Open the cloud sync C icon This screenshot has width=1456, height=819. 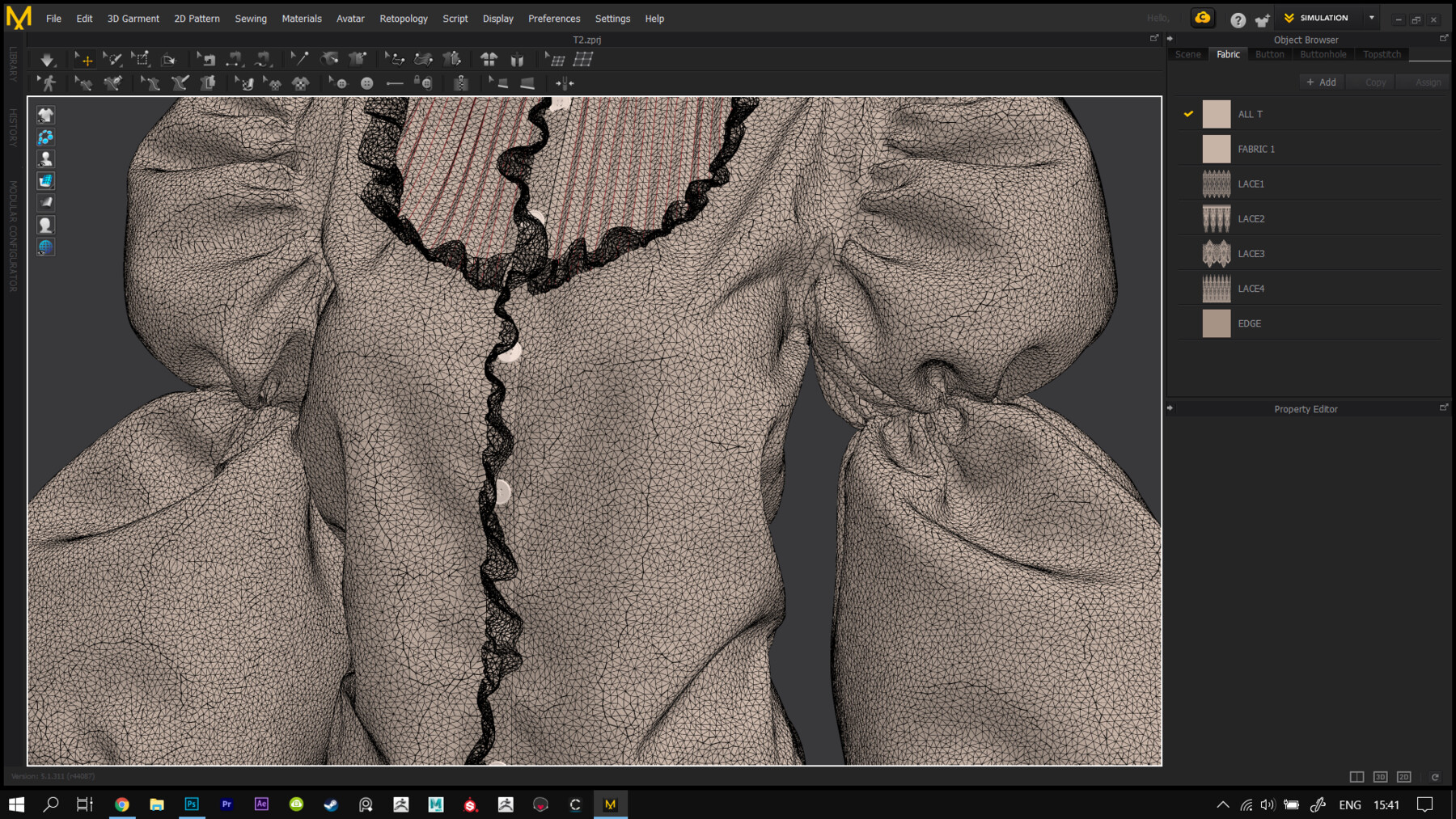[x=1203, y=18]
